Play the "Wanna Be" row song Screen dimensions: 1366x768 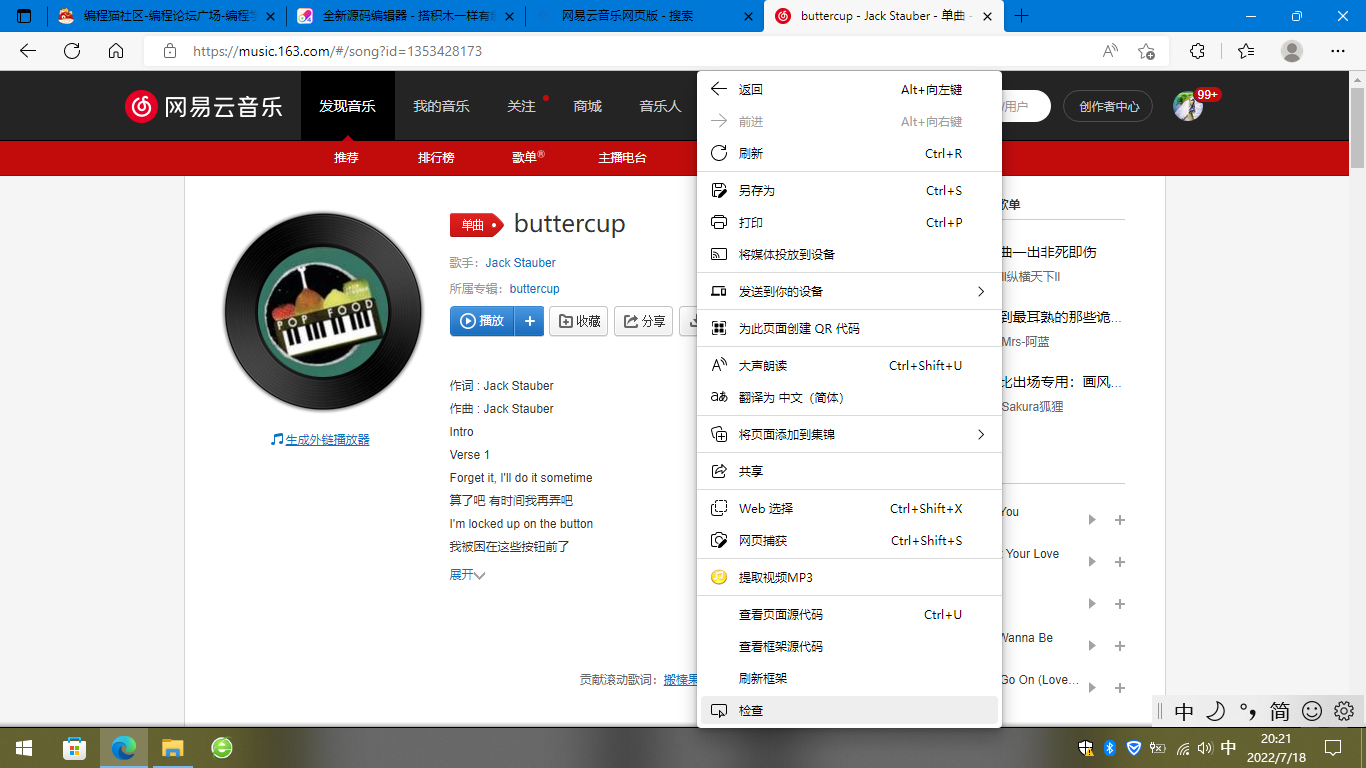click(1092, 646)
